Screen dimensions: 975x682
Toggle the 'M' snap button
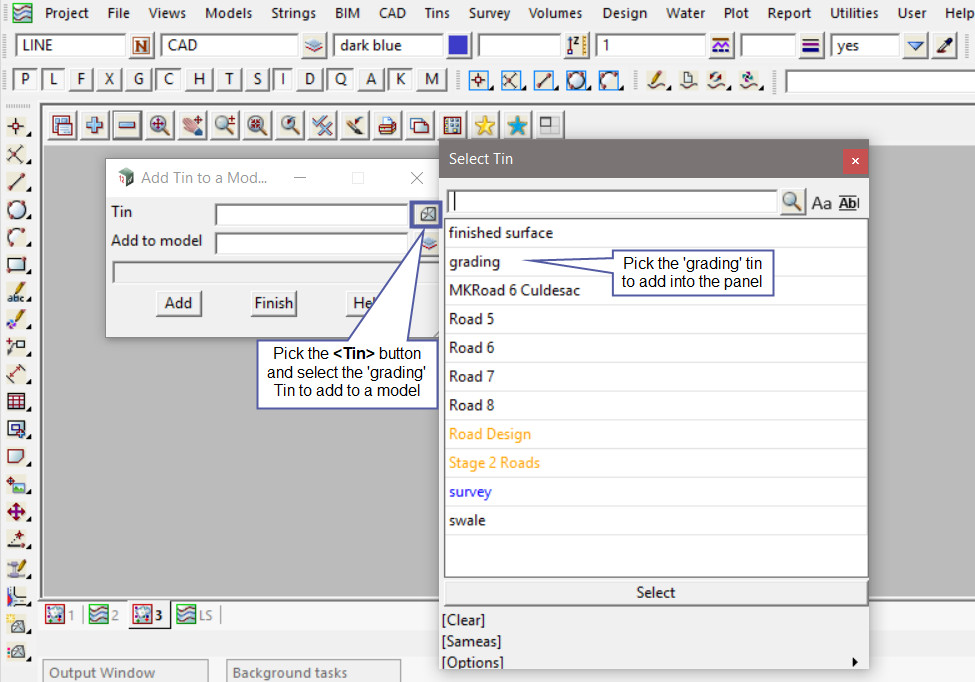coord(431,80)
